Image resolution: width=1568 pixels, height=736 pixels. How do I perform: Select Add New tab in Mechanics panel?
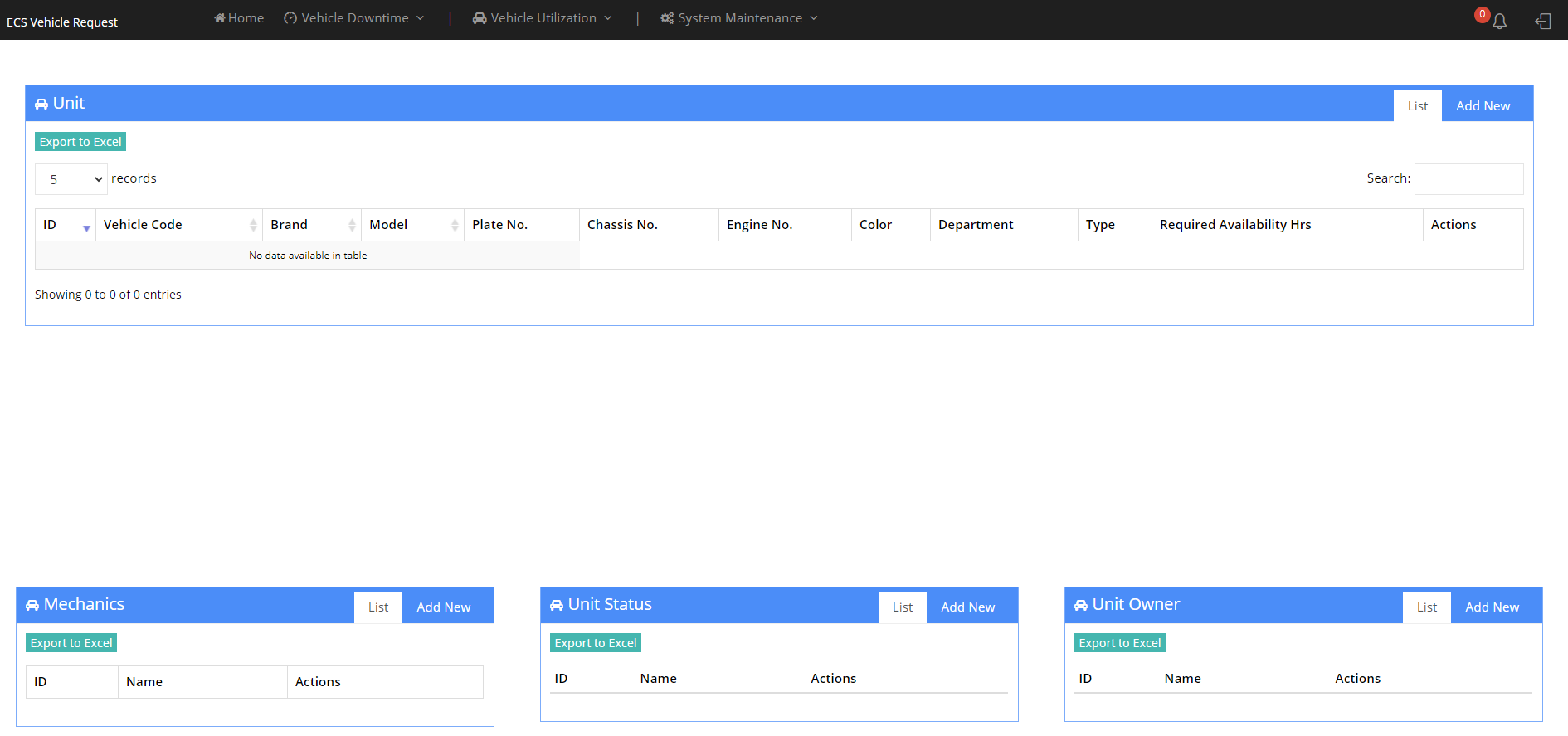click(443, 607)
